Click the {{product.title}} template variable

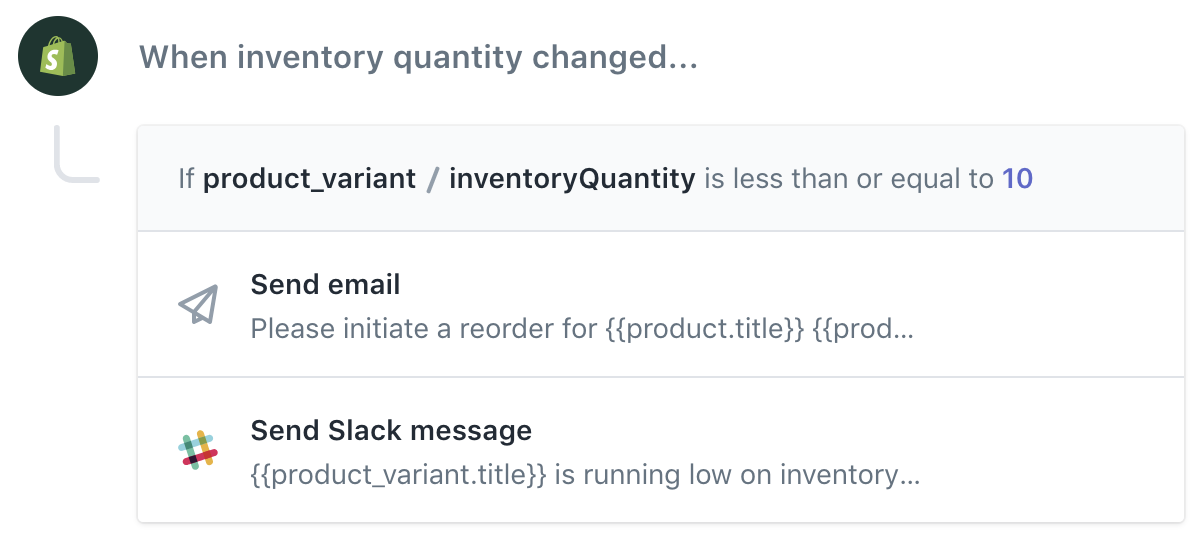click(x=704, y=328)
